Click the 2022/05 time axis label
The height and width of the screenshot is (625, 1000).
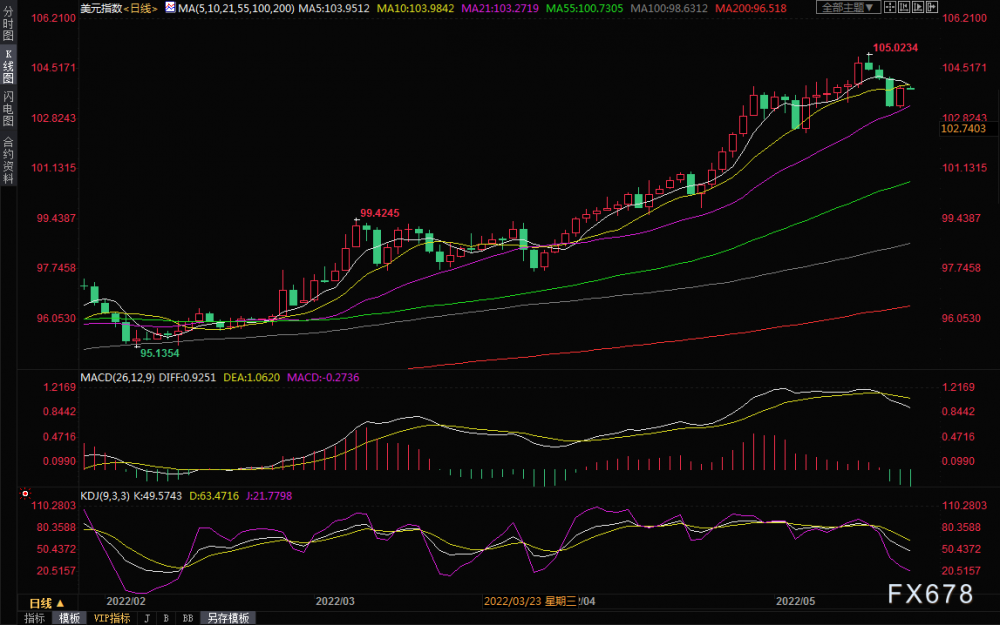click(795, 601)
